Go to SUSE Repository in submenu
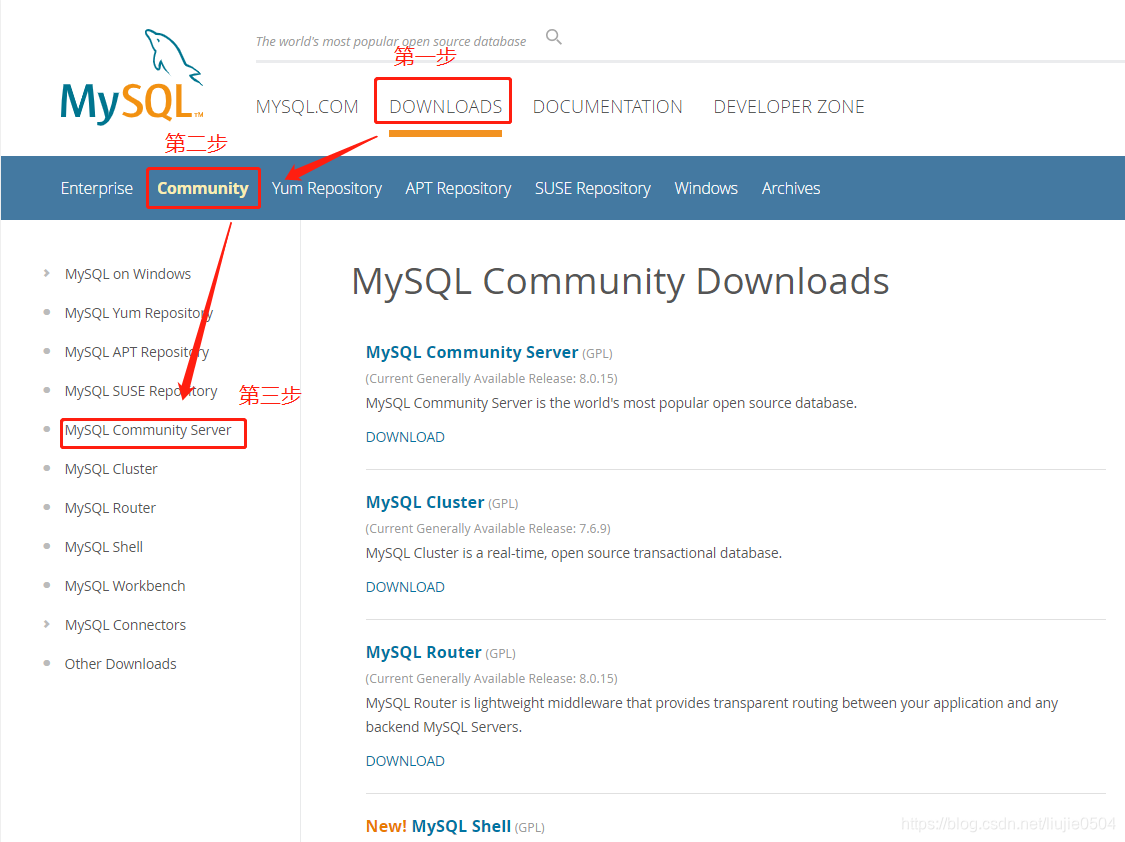Screen dimensions: 1125x842 point(593,189)
